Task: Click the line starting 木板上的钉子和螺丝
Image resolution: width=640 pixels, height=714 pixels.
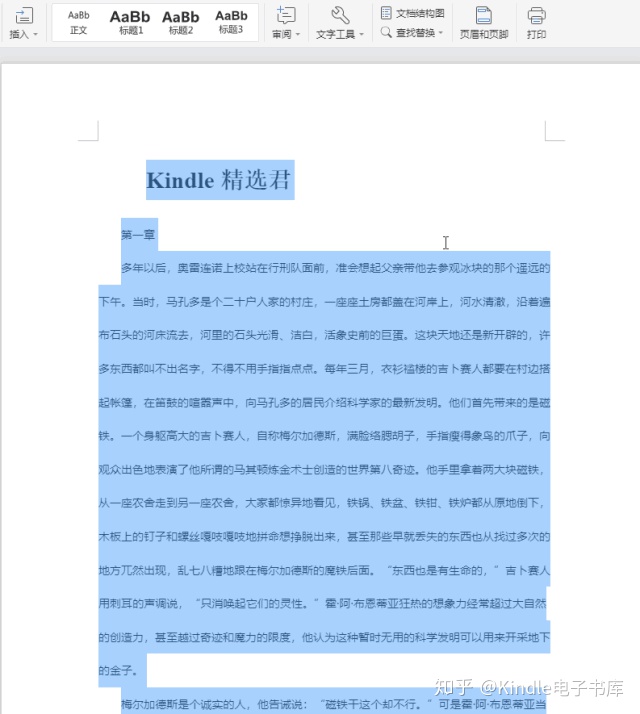Action: (x=324, y=536)
